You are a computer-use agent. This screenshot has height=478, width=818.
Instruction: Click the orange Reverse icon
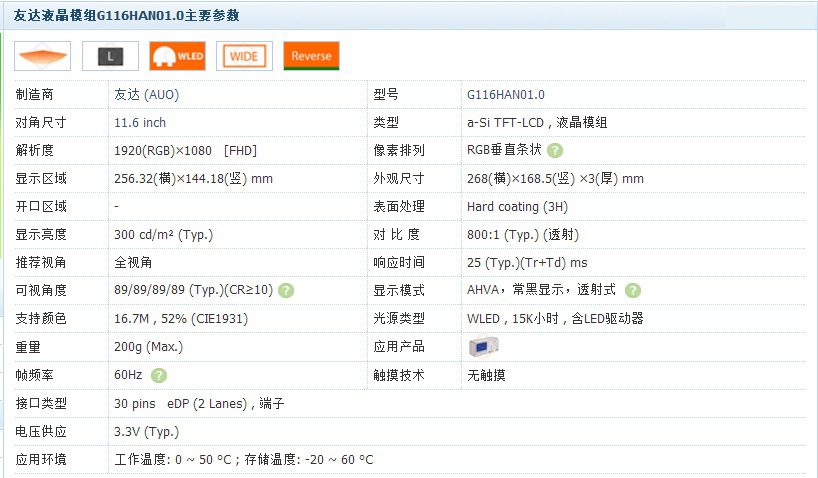click(311, 56)
